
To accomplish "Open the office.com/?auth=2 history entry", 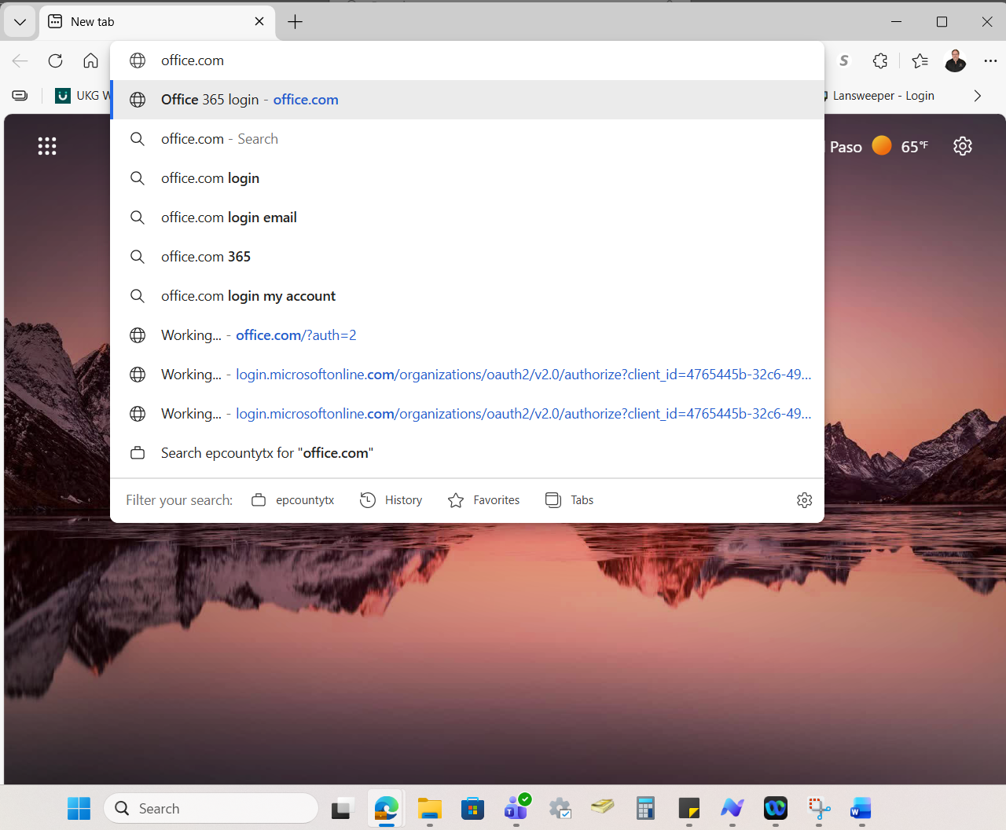I will click(467, 335).
